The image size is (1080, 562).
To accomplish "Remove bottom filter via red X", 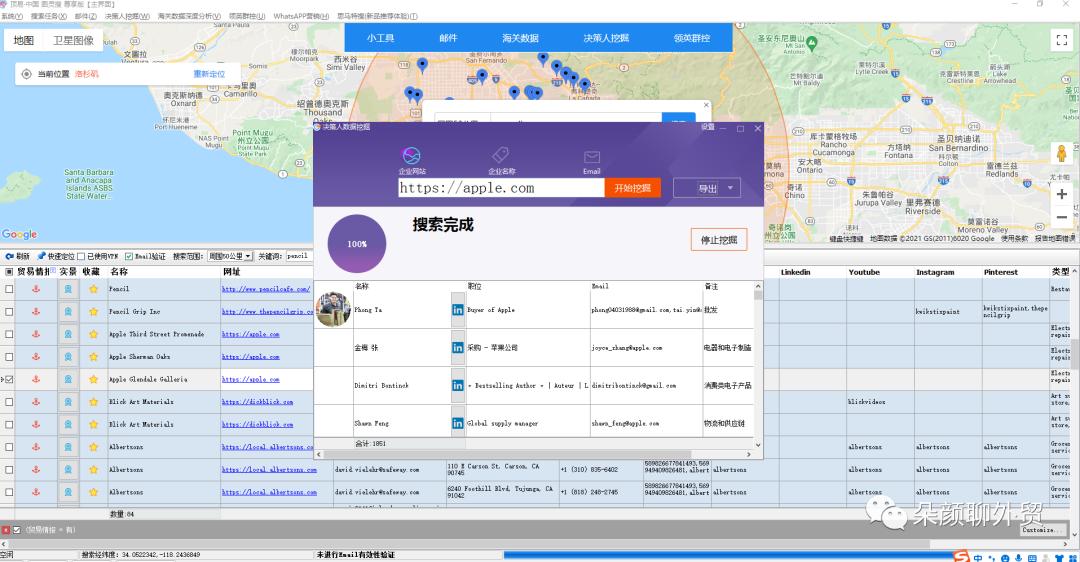I will click(x=6, y=530).
